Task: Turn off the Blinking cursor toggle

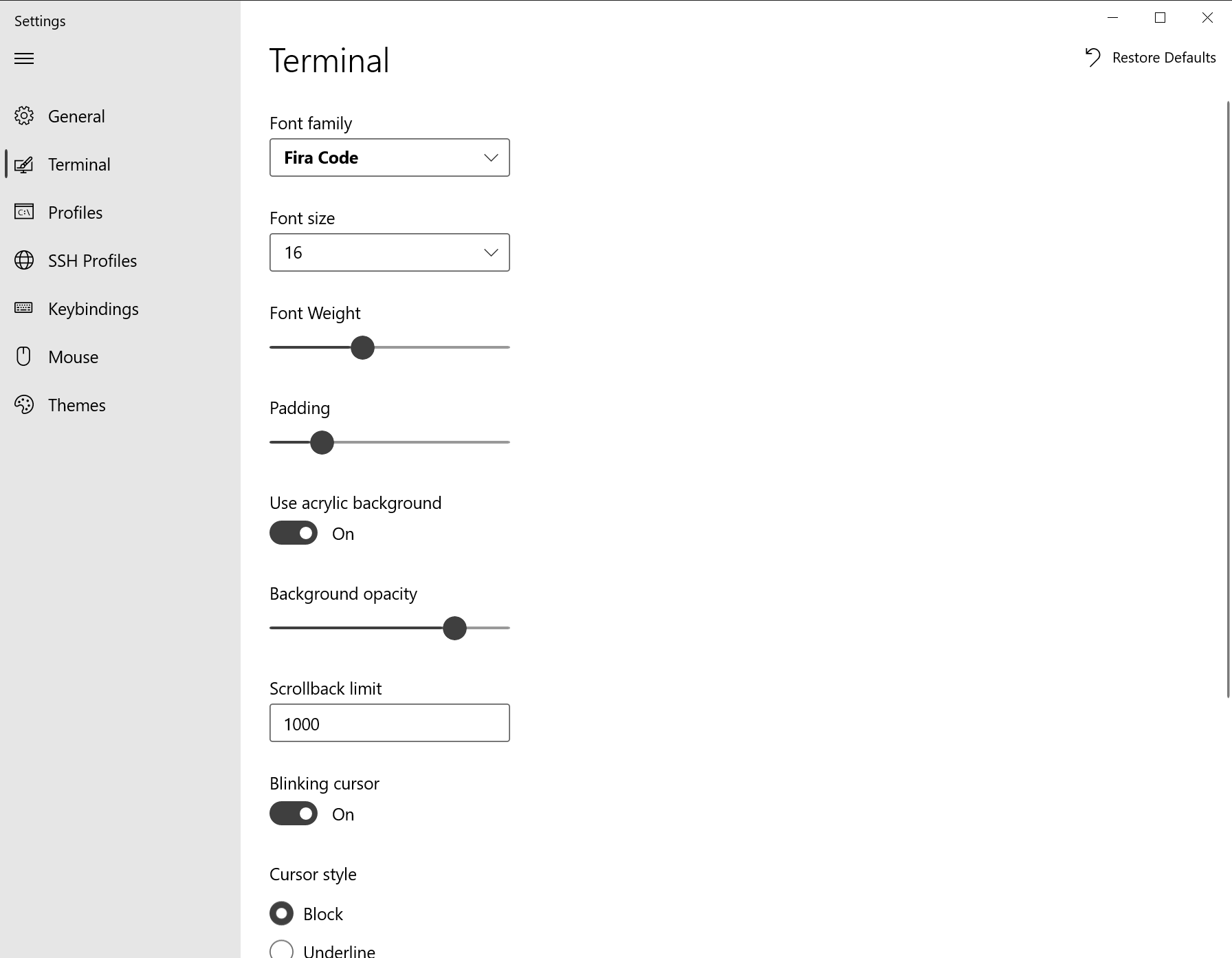Action: point(294,814)
